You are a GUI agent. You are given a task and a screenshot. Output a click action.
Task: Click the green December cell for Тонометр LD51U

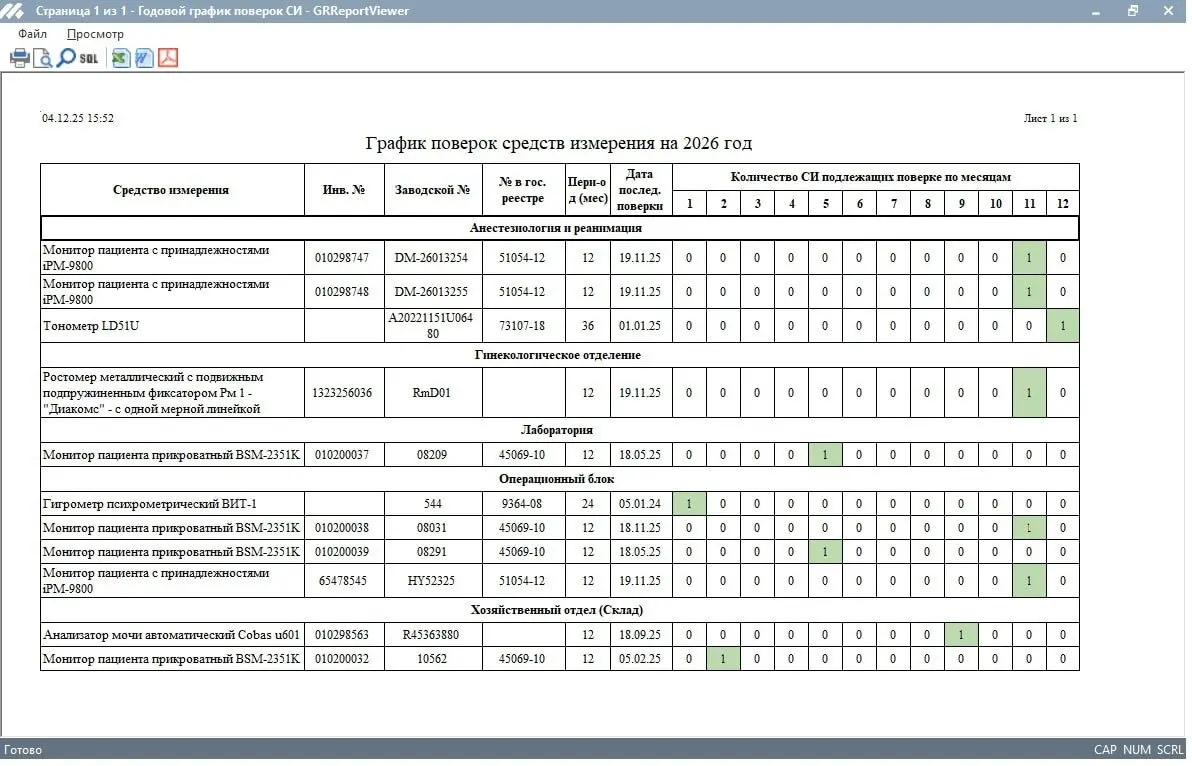(x=1063, y=326)
